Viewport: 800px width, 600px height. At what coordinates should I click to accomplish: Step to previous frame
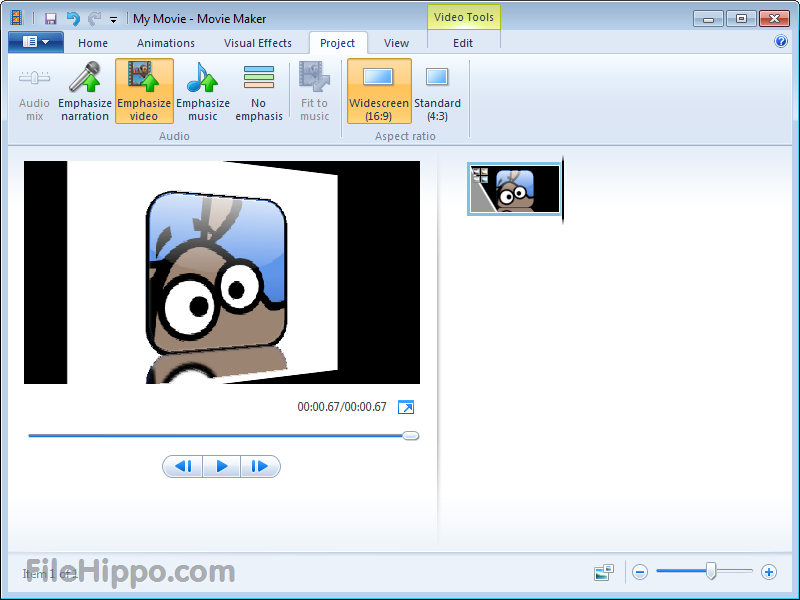[183, 466]
